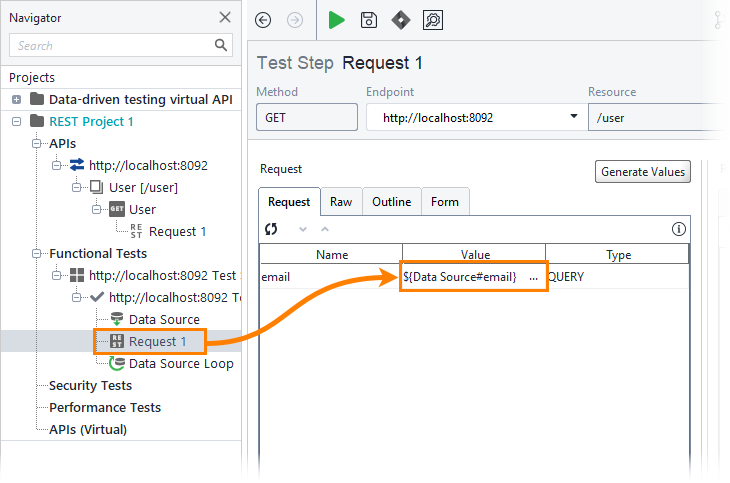
Task: Click the Navigator search magnifier icon
Action: [221, 45]
